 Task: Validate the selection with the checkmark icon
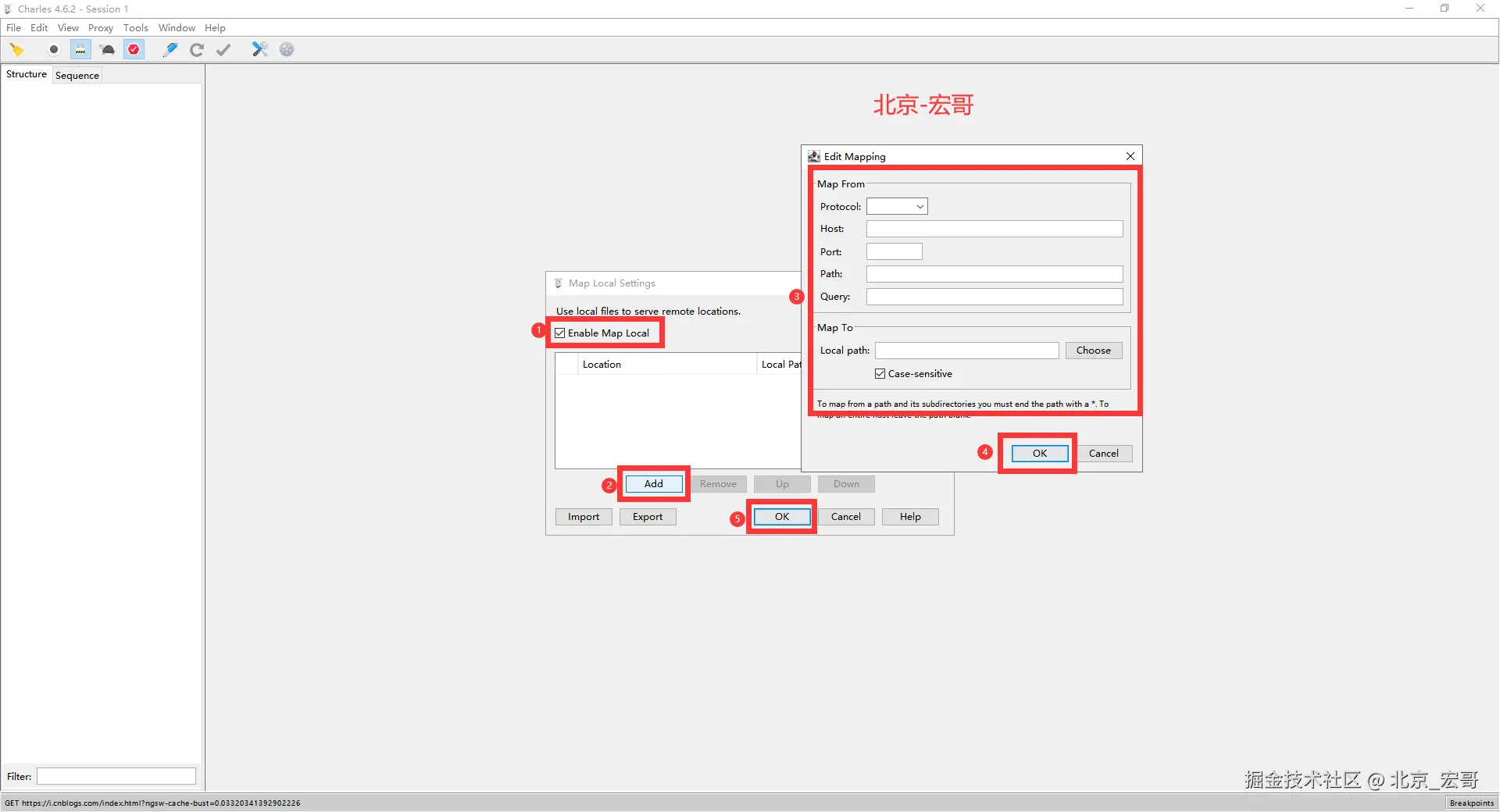click(x=224, y=50)
